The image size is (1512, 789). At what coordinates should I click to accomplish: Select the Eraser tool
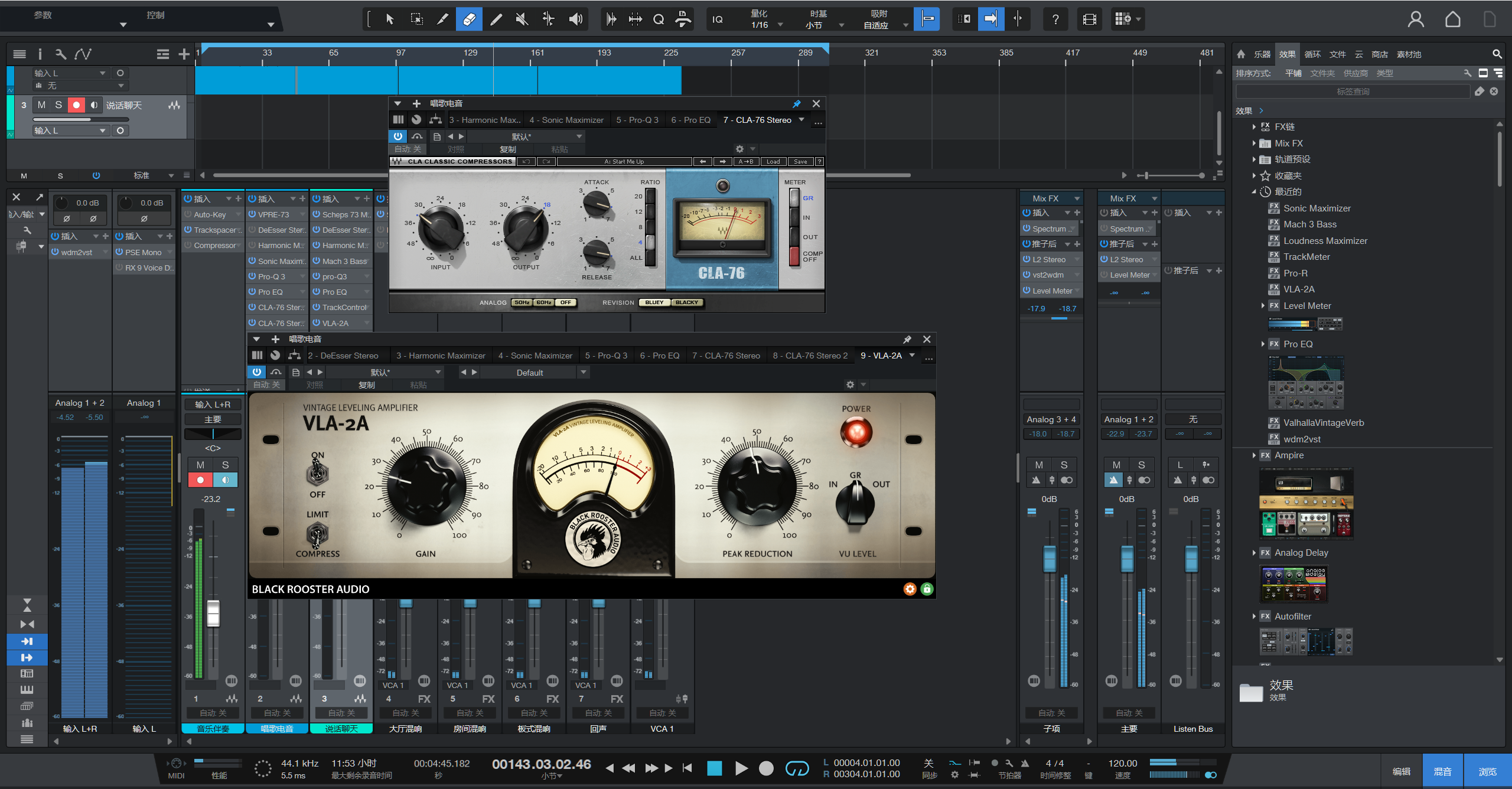pyautogui.click(x=469, y=19)
